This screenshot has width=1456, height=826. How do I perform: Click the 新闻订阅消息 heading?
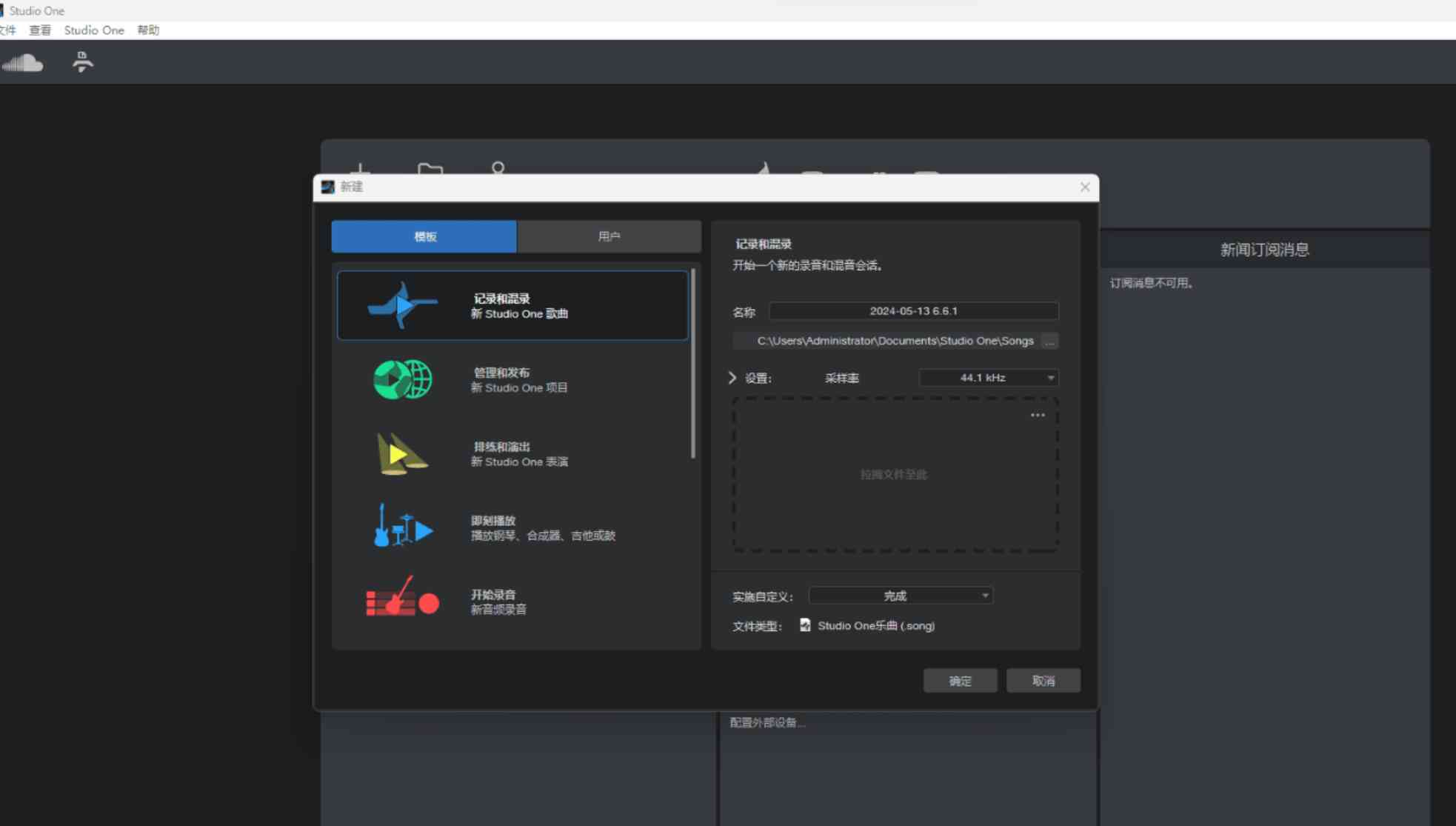coord(1264,250)
